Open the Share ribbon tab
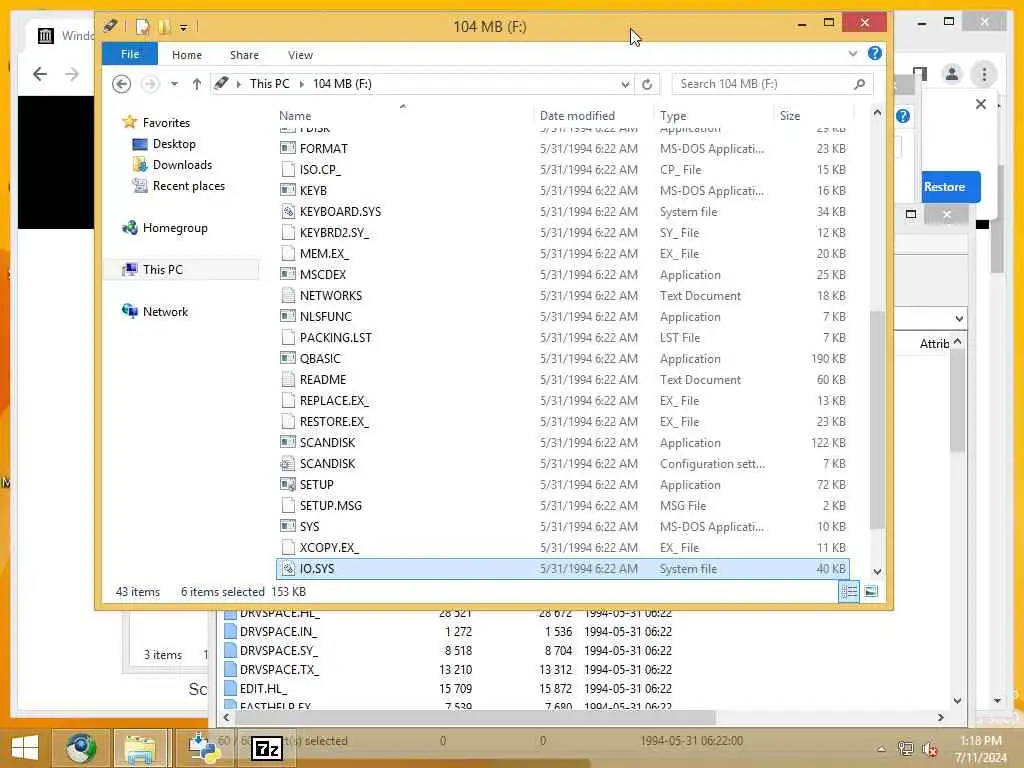Screen dimensions: 1024x768 tap(244, 55)
